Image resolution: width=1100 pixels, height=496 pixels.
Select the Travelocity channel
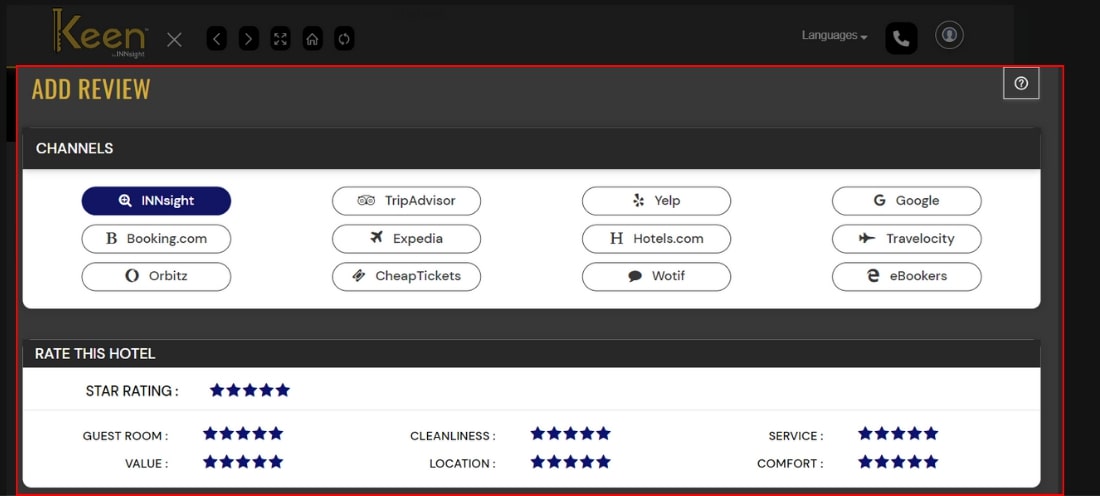click(x=906, y=239)
